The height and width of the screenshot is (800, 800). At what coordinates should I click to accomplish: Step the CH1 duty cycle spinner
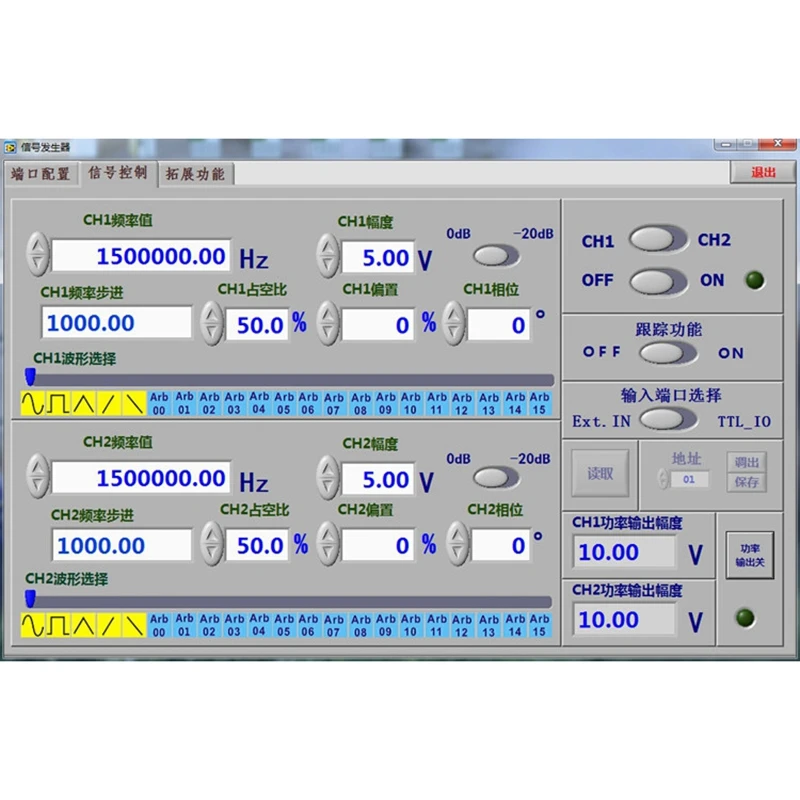coord(211,323)
